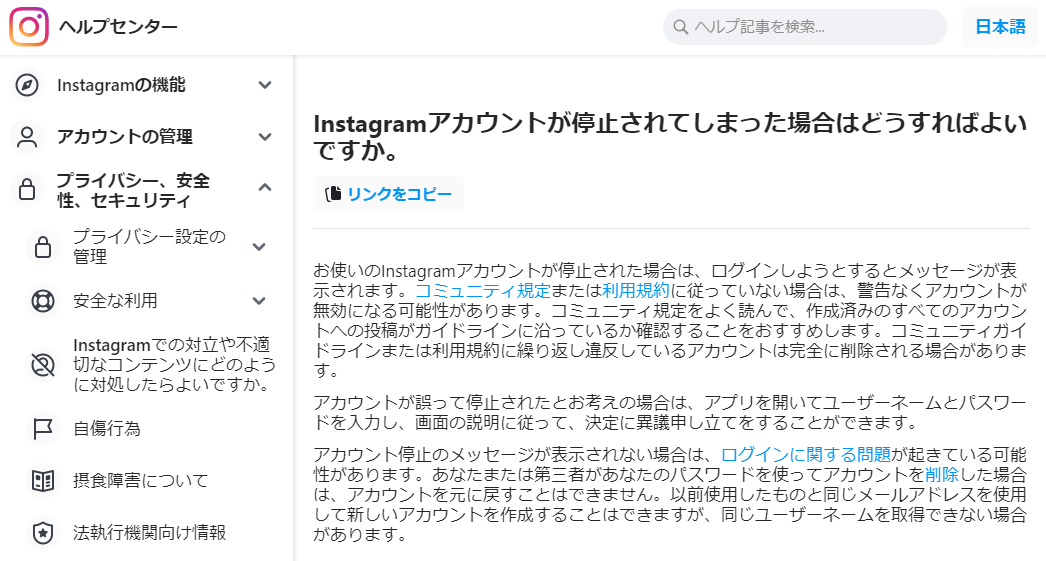Open the Instagramの機能 menu item
The width and height of the screenshot is (1046, 561).
coord(121,85)
